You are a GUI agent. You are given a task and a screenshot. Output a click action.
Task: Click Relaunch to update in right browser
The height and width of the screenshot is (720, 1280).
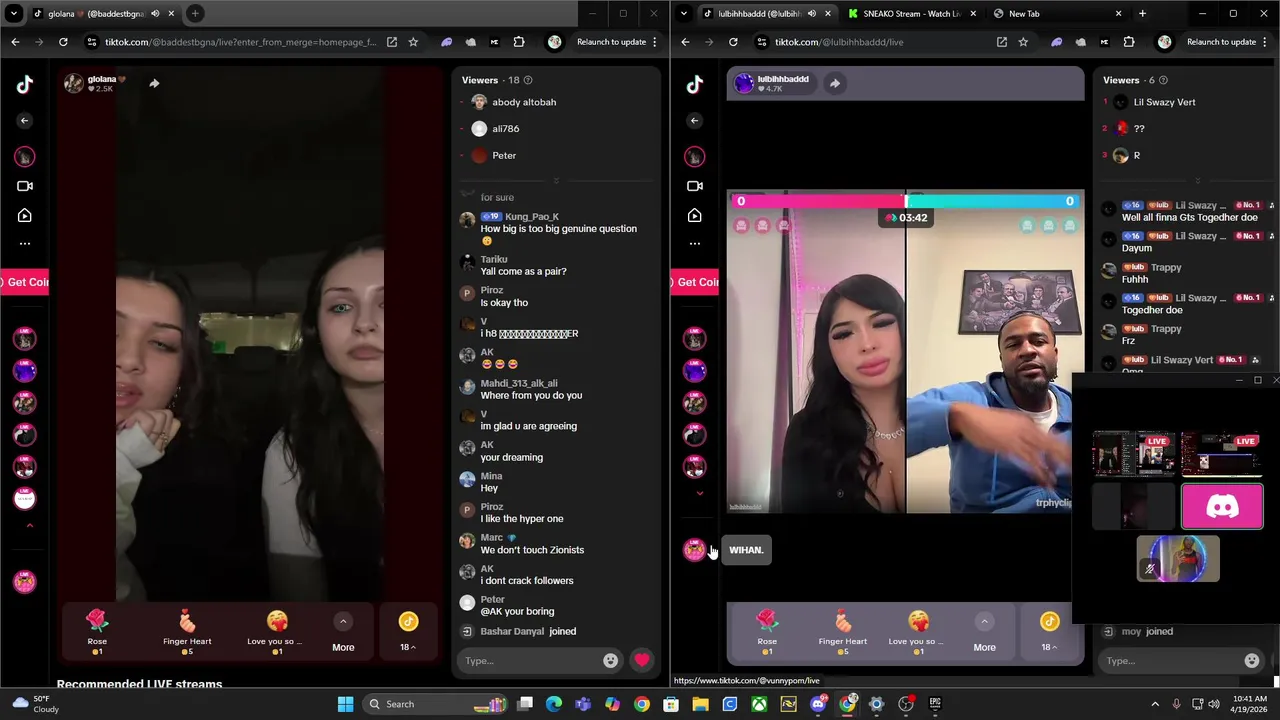(x=1221, y=42)
